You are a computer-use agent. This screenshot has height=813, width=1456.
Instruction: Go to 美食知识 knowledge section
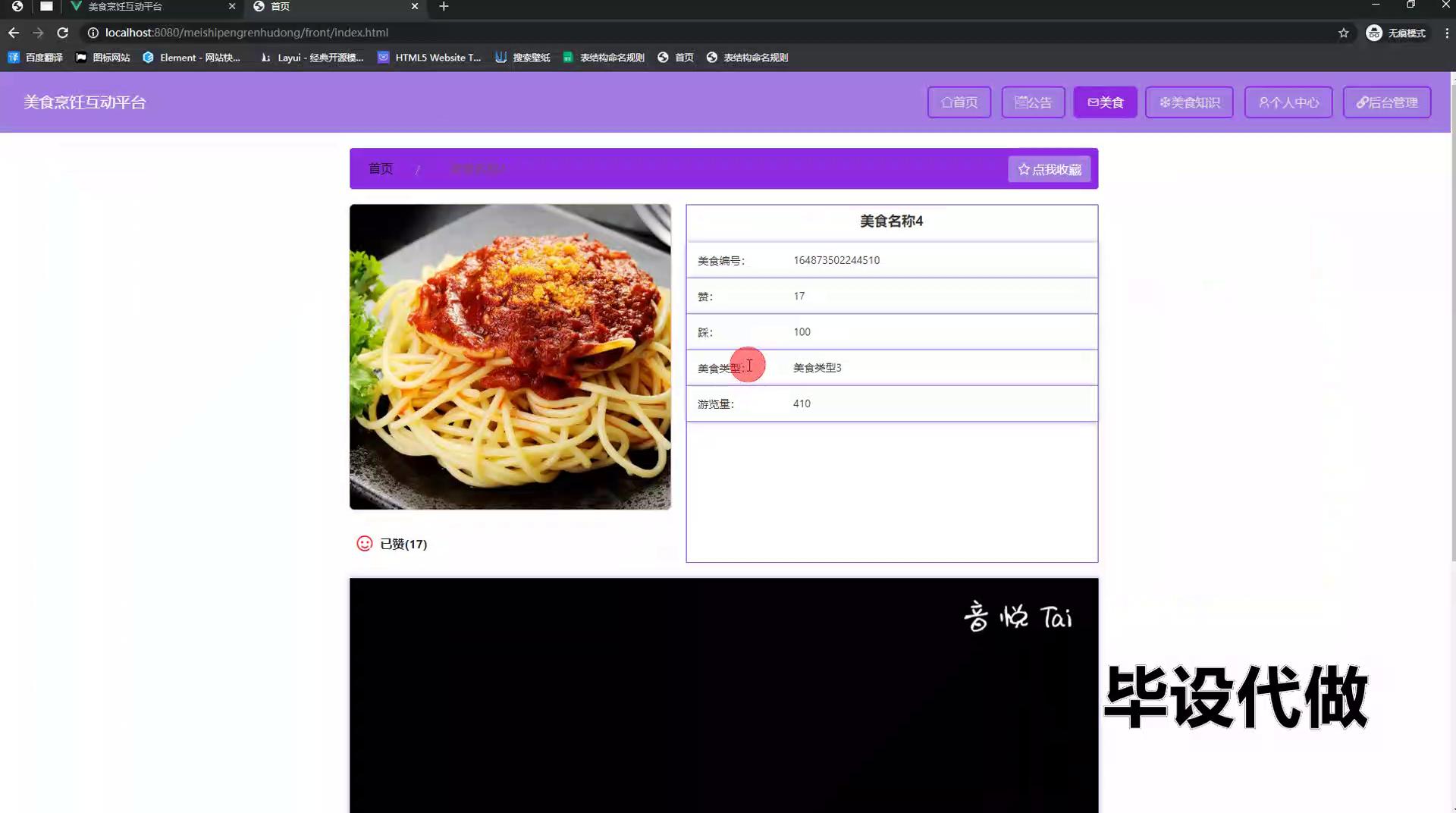point(1188,102)
